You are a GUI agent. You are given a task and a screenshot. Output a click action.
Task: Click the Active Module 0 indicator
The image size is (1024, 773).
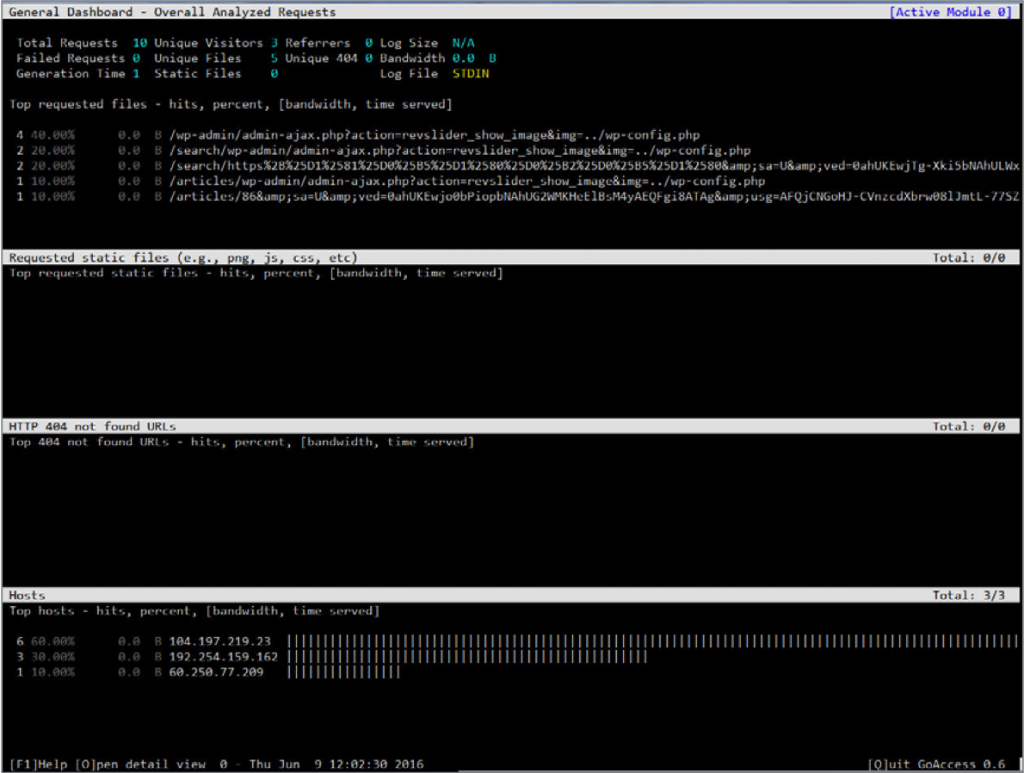coord(951,12)
